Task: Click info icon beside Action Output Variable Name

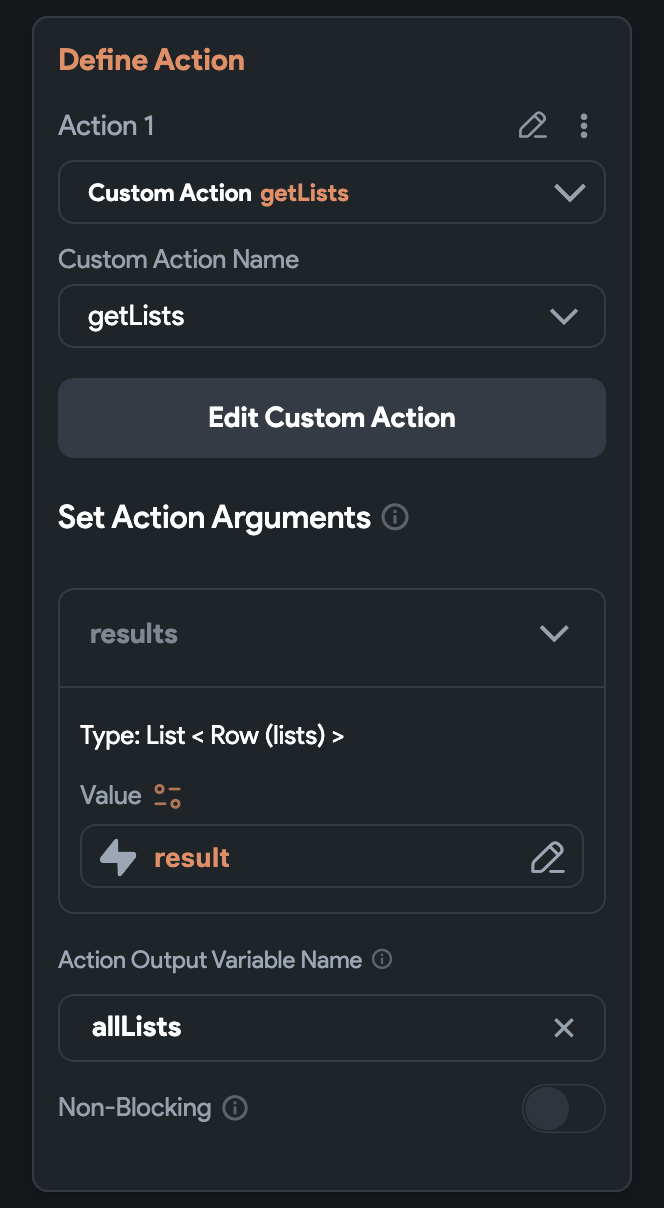Action: (381, 960)
